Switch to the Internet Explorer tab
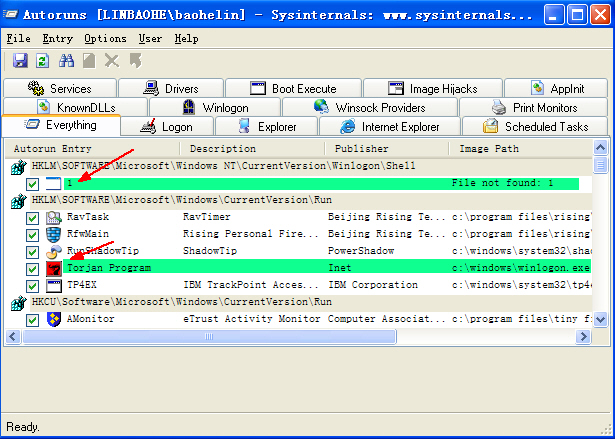Image resolution: width=615 pixels, height=439 pixels. click(390, 126)
